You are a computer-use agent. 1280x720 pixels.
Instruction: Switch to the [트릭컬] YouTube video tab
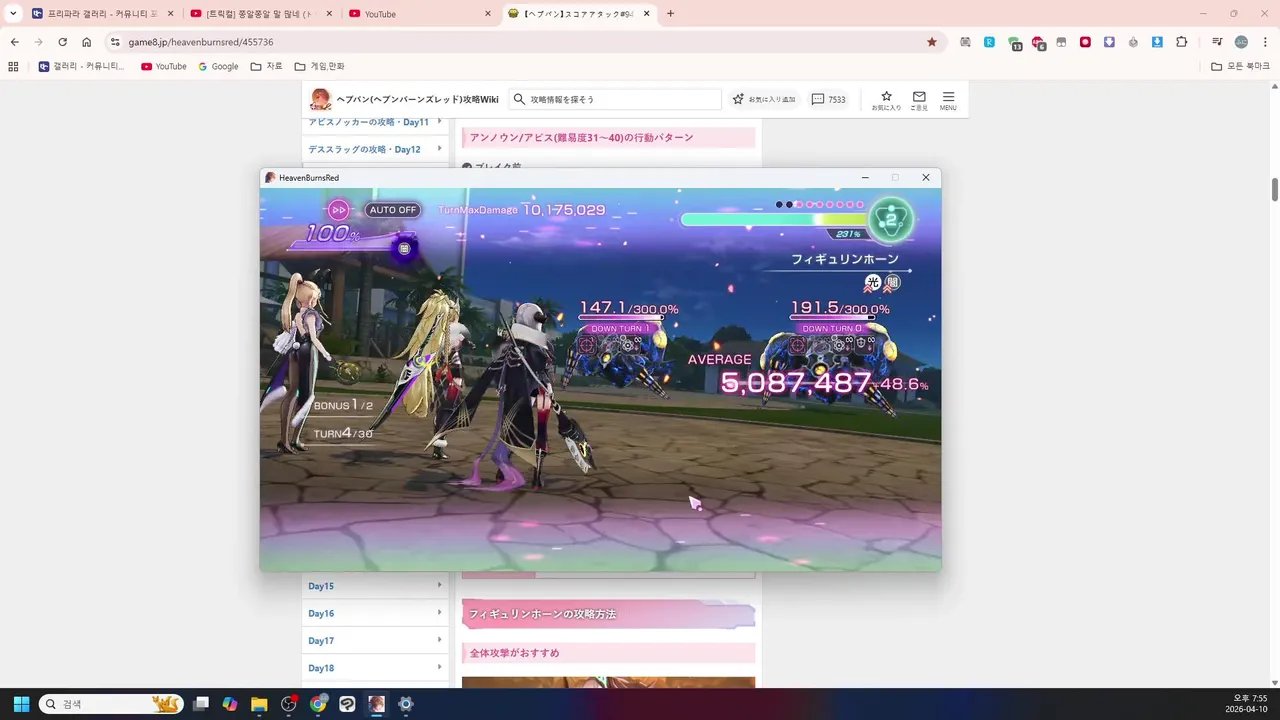tap(260, 14)
